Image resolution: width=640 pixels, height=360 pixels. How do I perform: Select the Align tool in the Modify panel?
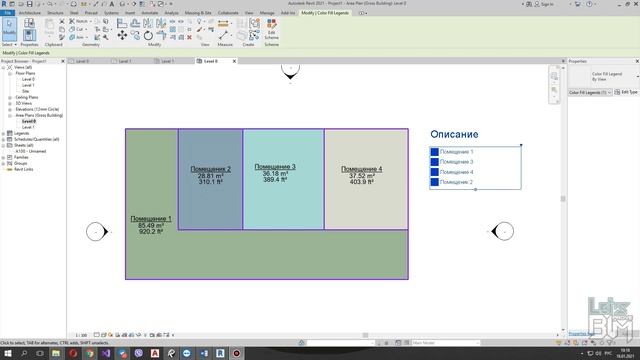[x=122, y=23]
